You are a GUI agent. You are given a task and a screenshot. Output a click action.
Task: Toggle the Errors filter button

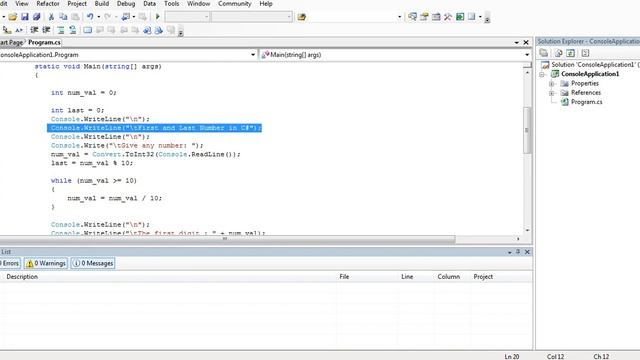pos(10,263)
